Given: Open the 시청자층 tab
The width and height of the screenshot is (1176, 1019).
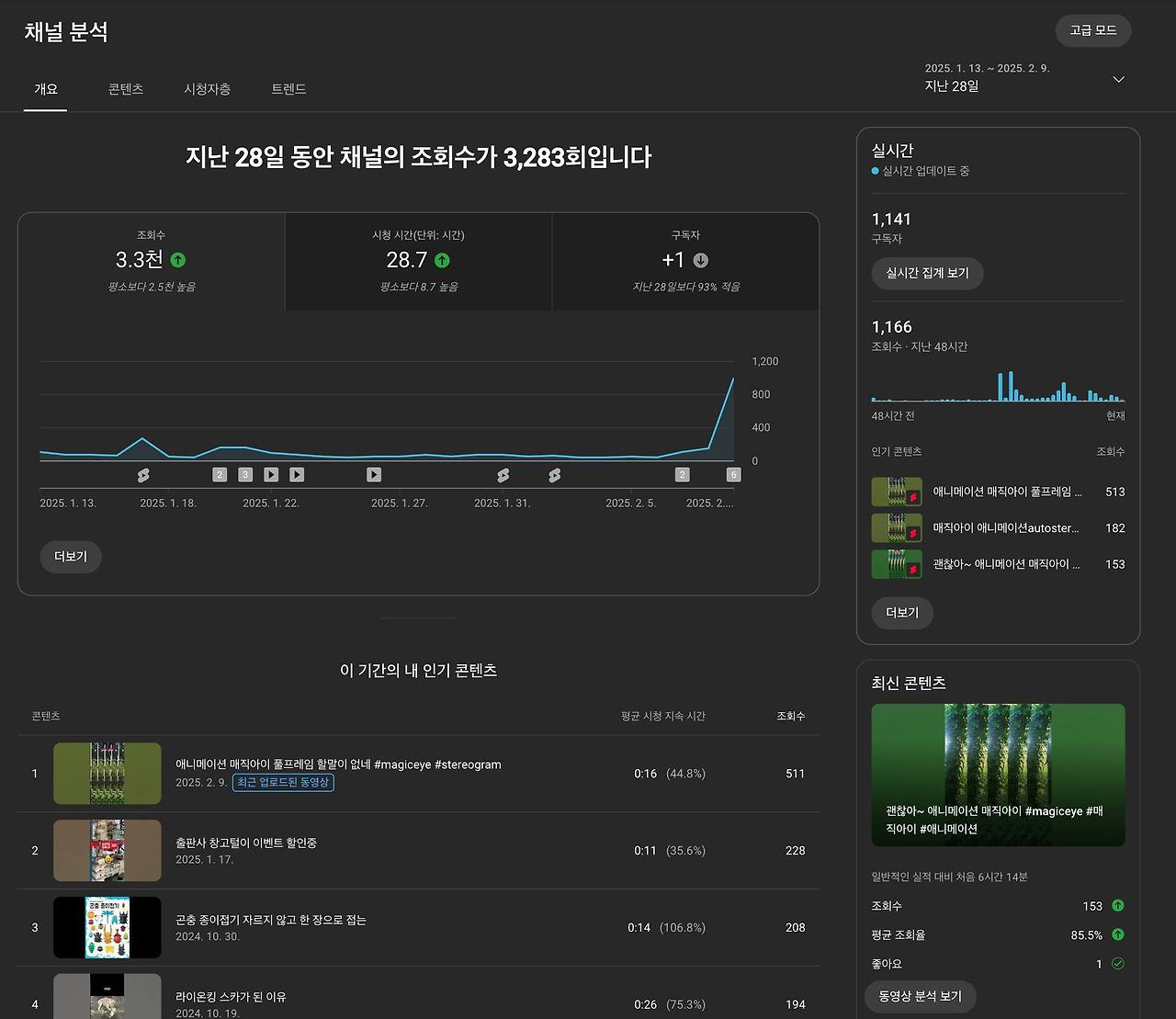Looking at the screenshot, I should (x=208, y=89).
